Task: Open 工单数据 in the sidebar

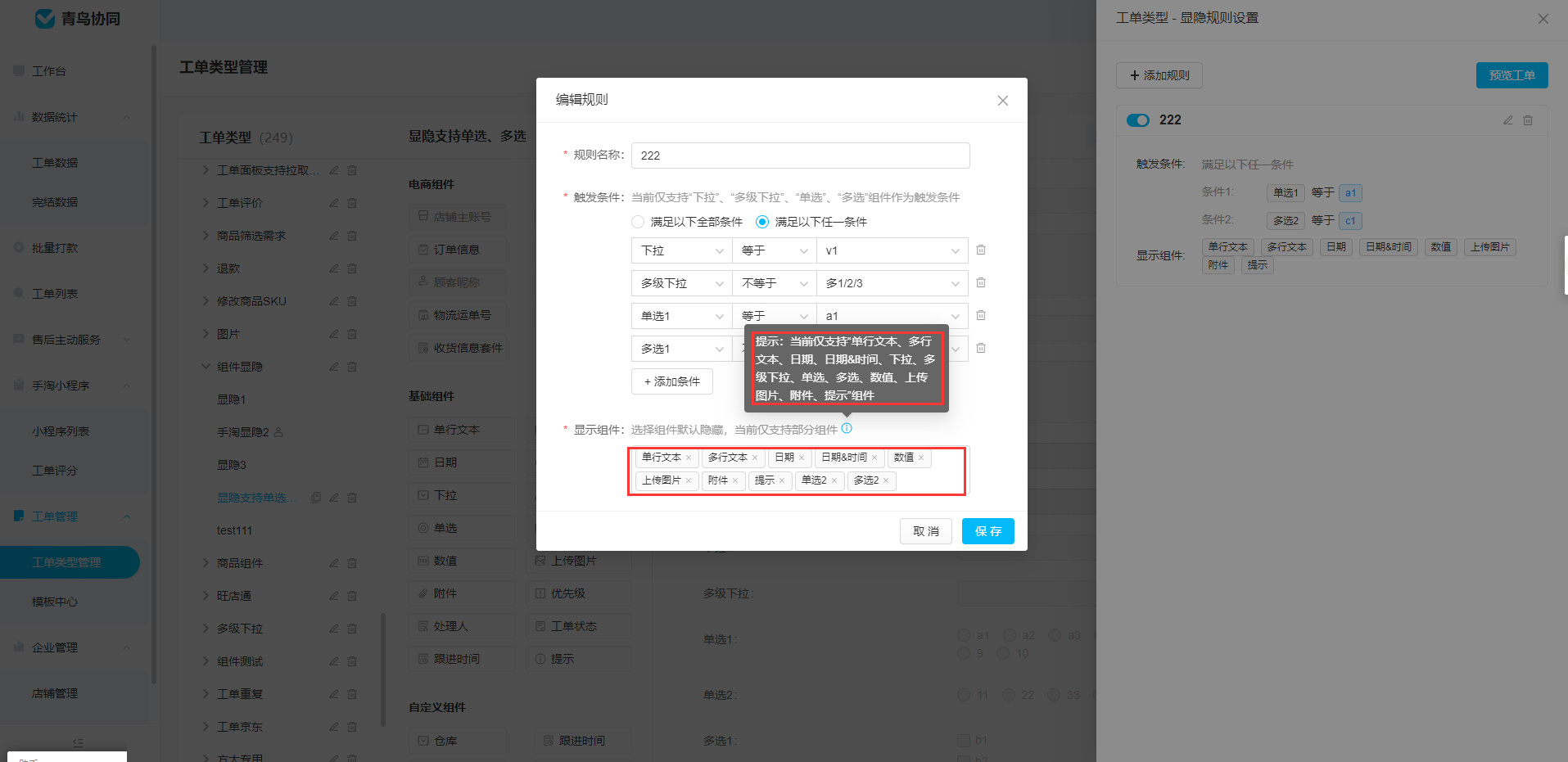Action: click(x=55, y=163)
